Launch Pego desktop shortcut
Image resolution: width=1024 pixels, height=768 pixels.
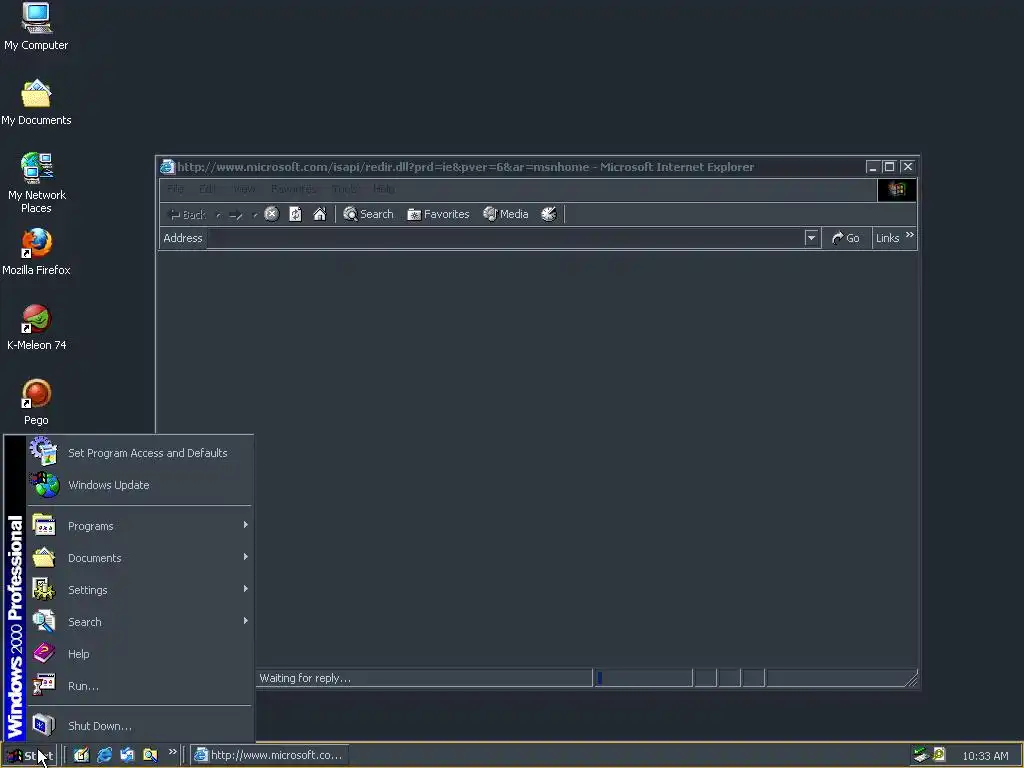[37, 402]
